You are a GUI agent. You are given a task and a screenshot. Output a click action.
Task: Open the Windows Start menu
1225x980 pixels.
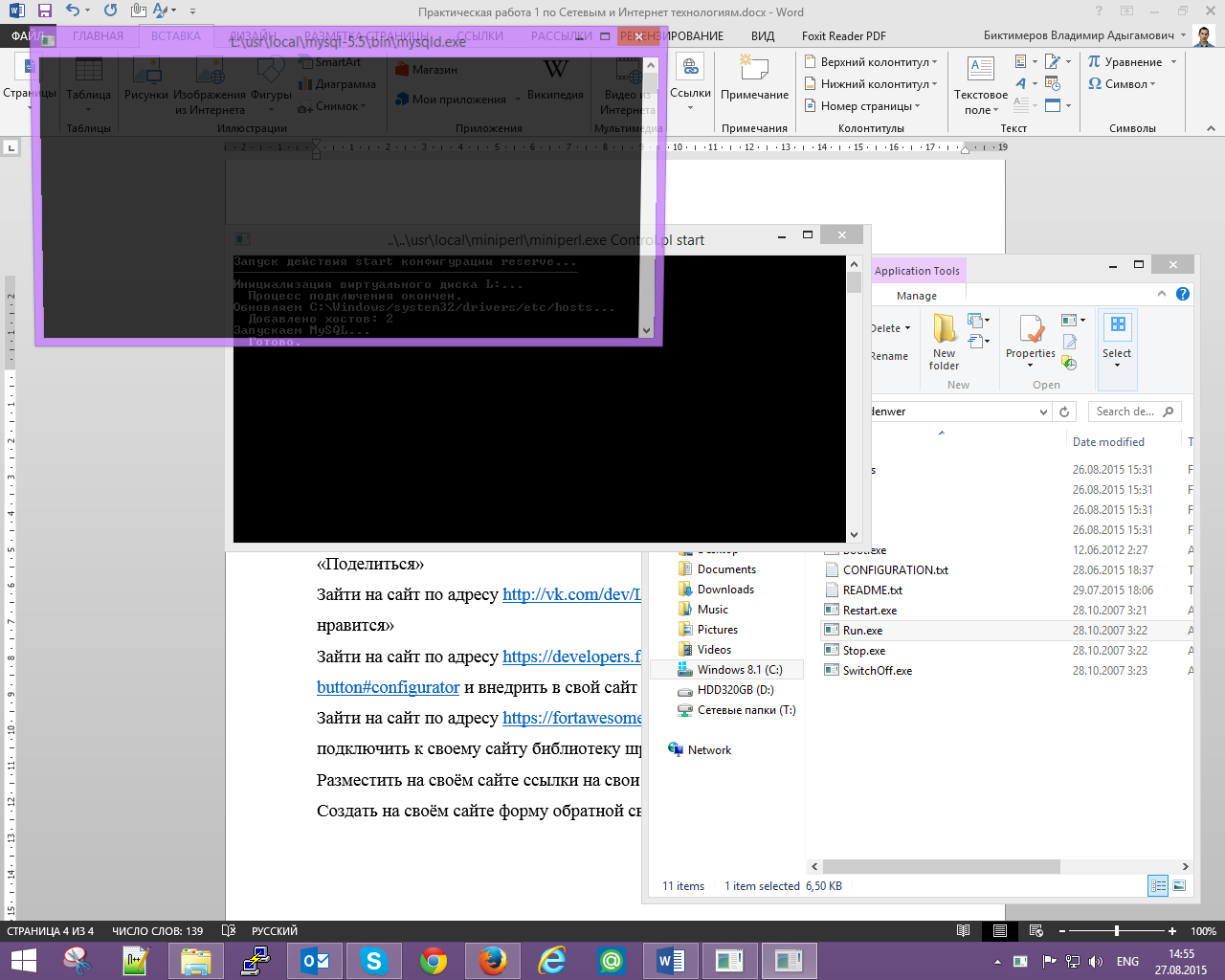[23, 961]
